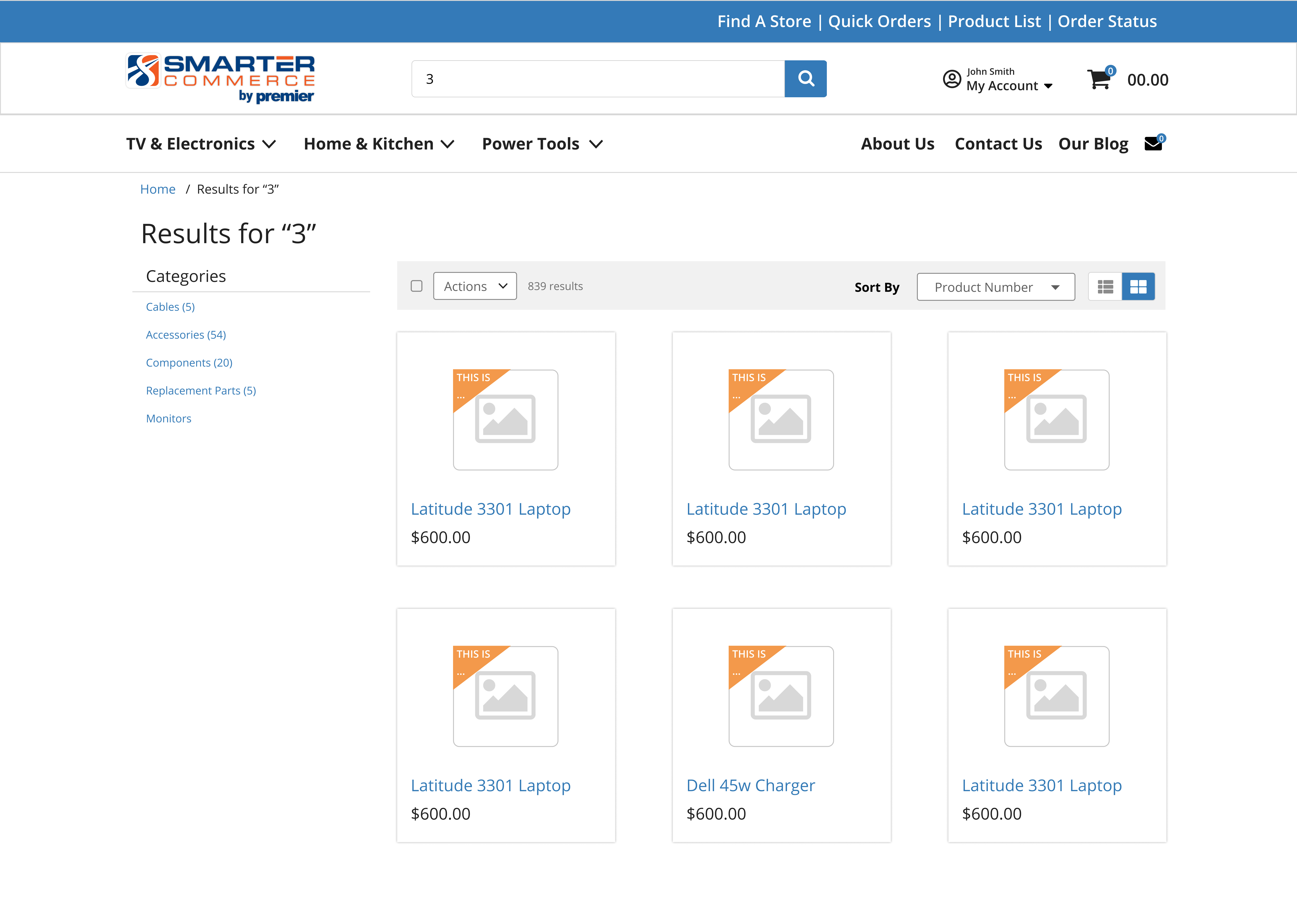
Task: Open the Actions dropdown
Action: click(474, 286)
